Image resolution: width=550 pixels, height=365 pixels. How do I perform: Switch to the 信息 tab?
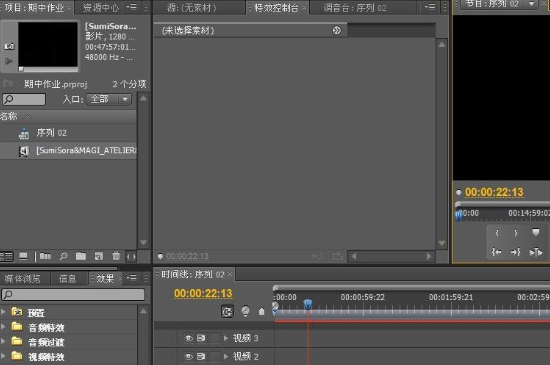point(67,279)
